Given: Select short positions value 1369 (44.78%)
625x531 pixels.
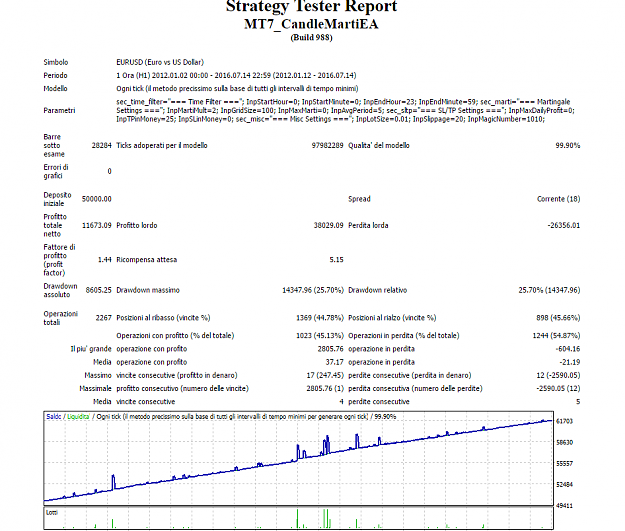Looking at the screenshot, I should point(320,318).
